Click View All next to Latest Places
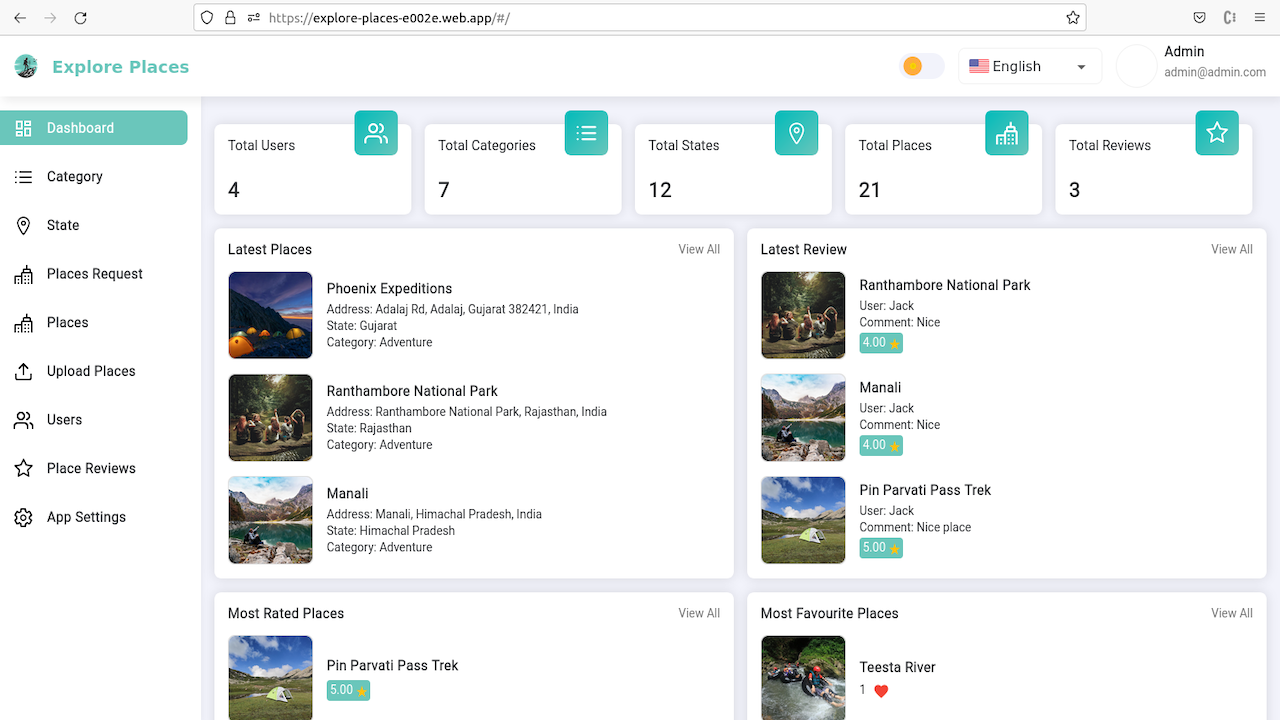Viewport: 1280px width, 720px height. [698, 249]
